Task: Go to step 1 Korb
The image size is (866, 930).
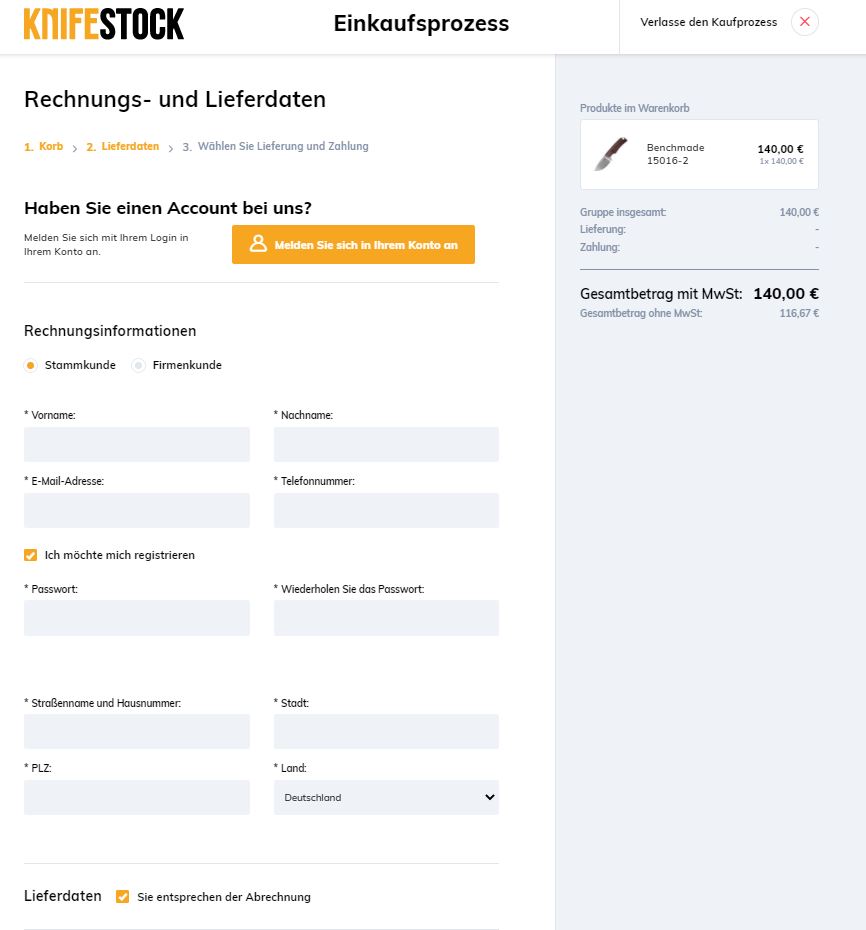Action: 44,147
